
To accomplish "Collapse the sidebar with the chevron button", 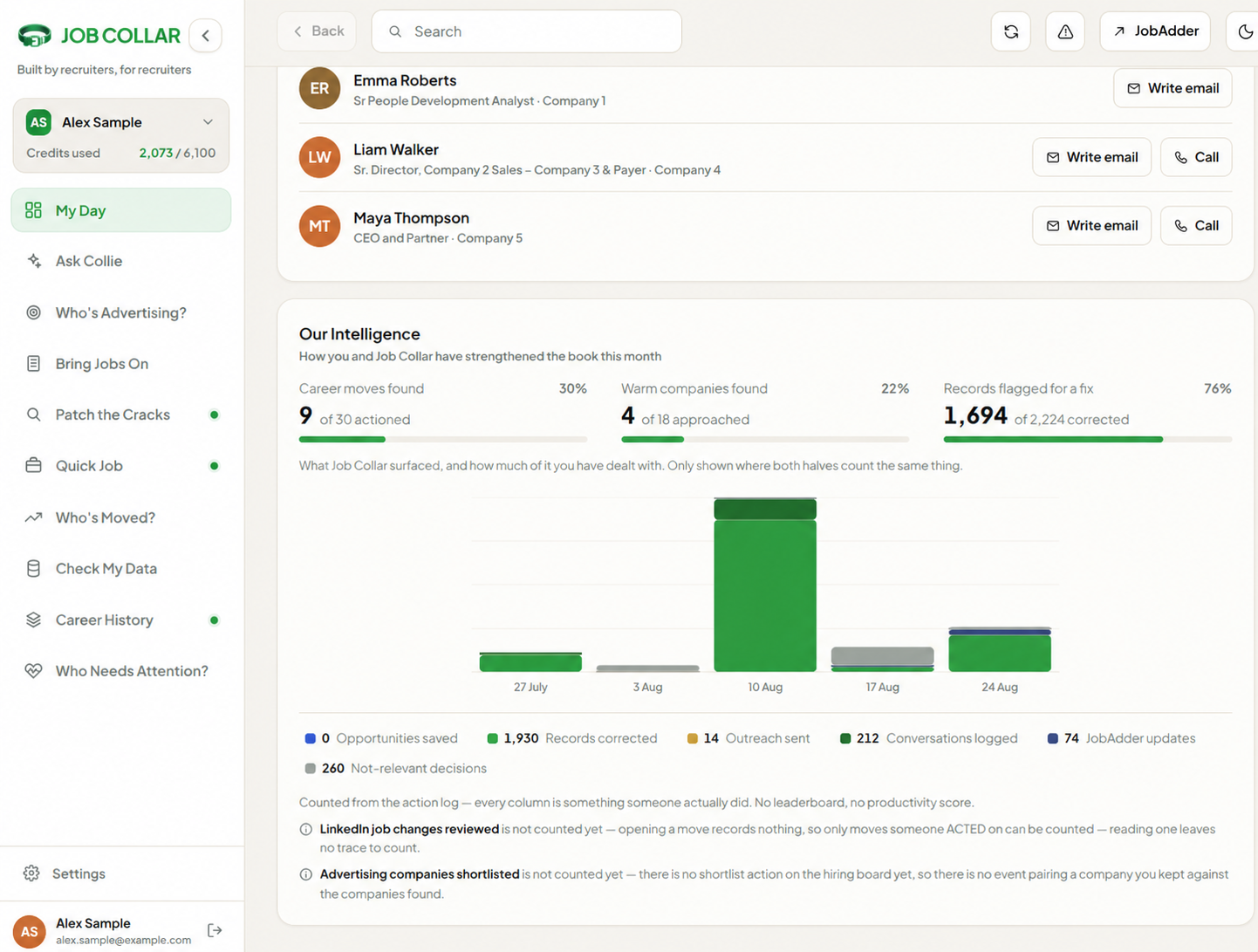I will click(x=206, y=36).
